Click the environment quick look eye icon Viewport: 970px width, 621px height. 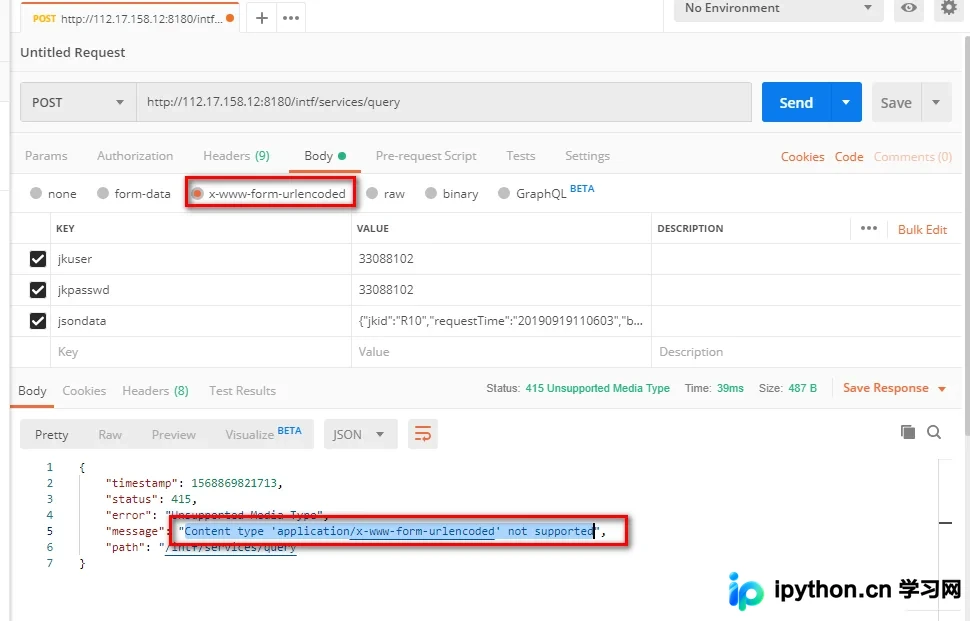(909, 8)
